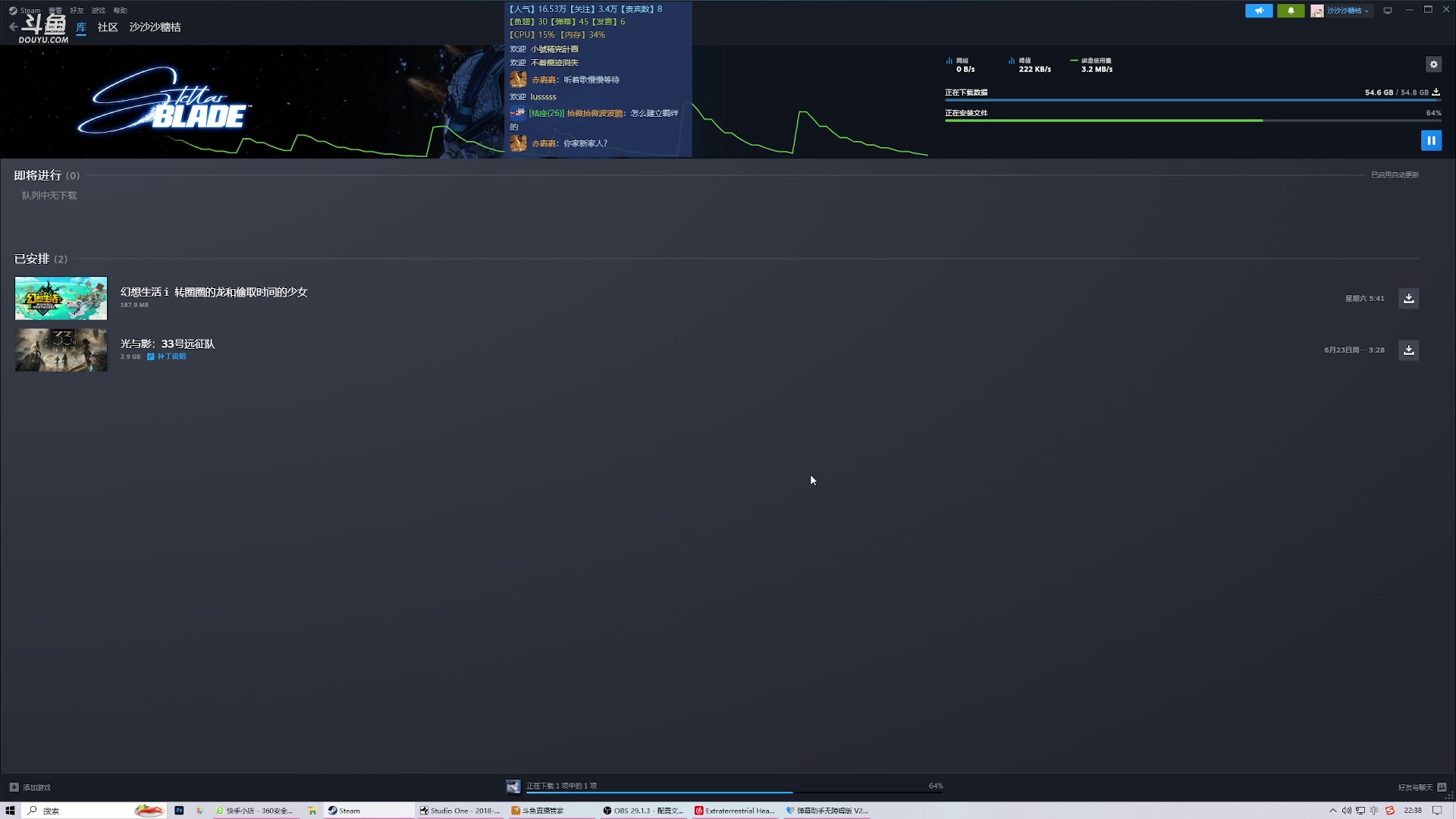Open 幻想生活 i game thumbnail
The width and height of the screenshot is (1456, 819).
(61, 298)
